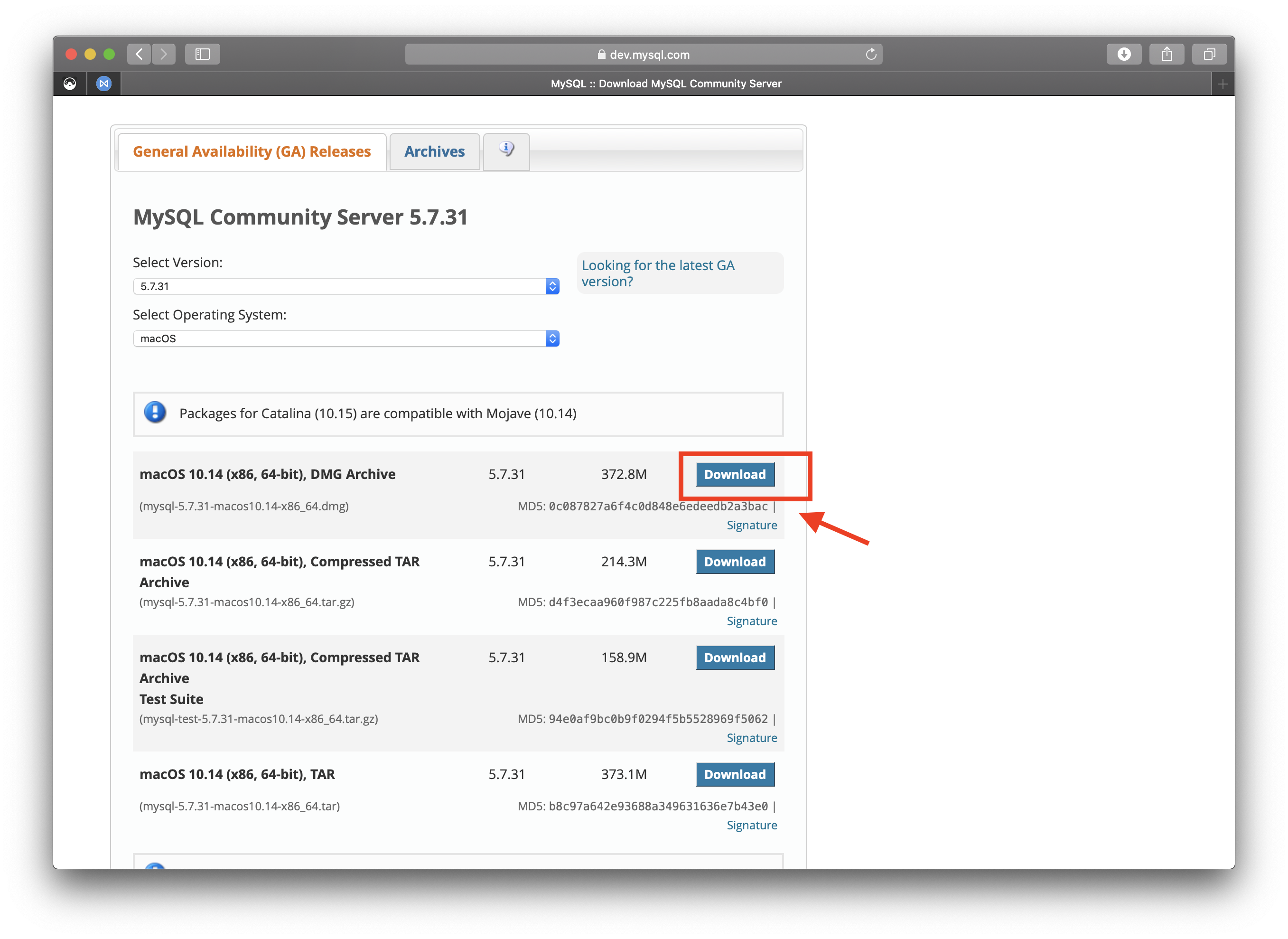Image resolution: width=1288 pixels, height=939 pixels.
Task: Click filename mysql-test-5.7.31-macos10.14-x86_64.tar.gz
Action: tap(259, 718)
